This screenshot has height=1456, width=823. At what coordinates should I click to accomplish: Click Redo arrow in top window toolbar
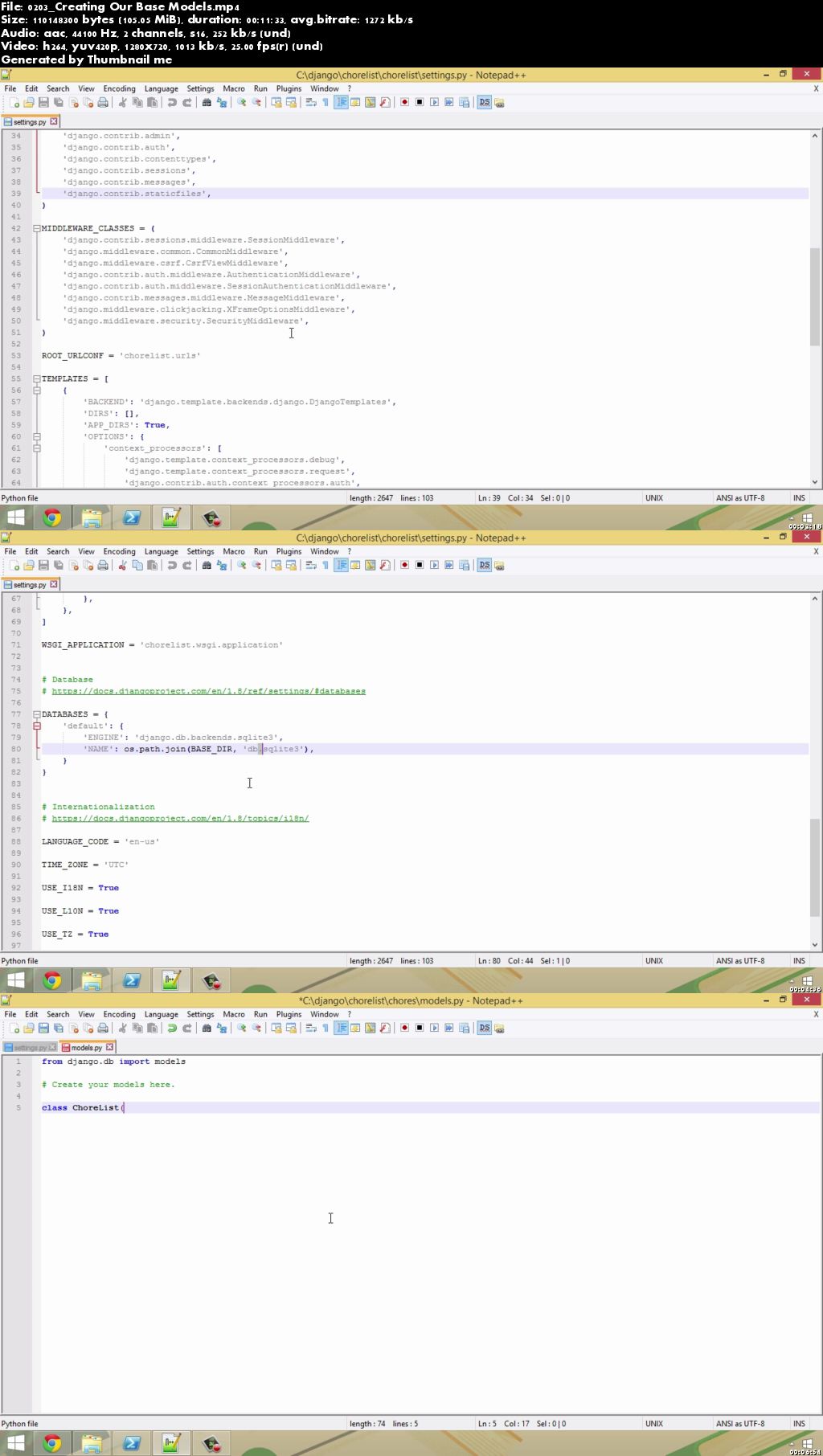(x=186, y=103)
